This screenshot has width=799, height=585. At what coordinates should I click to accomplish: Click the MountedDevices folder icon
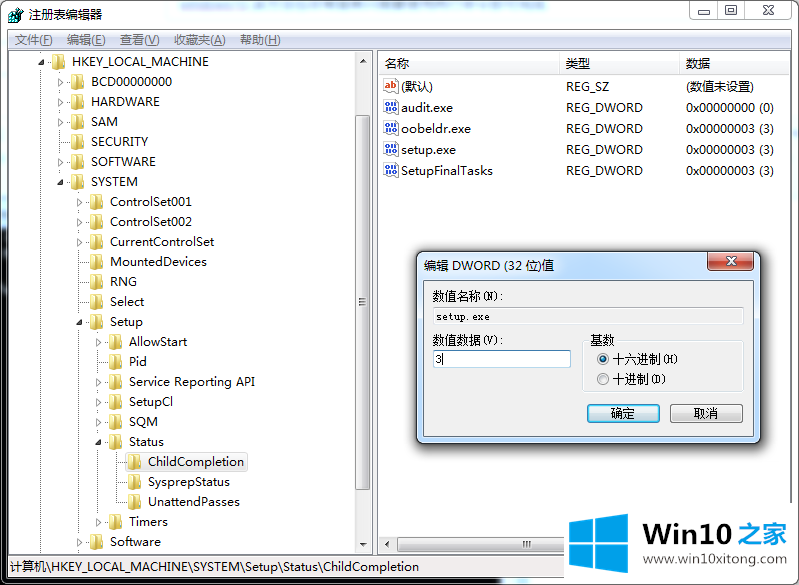point(96,262)
